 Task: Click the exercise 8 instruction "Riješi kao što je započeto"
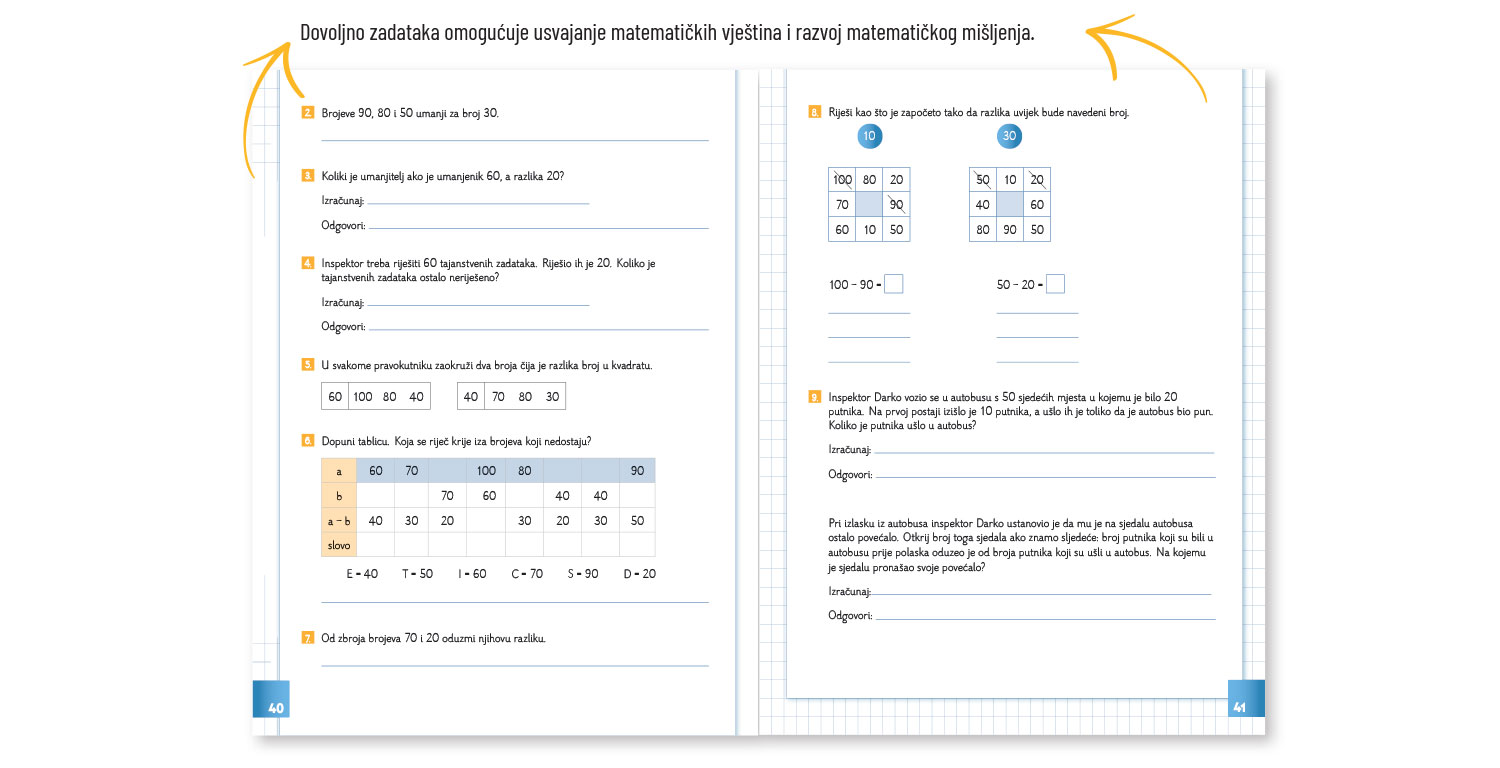click(978, 113)
